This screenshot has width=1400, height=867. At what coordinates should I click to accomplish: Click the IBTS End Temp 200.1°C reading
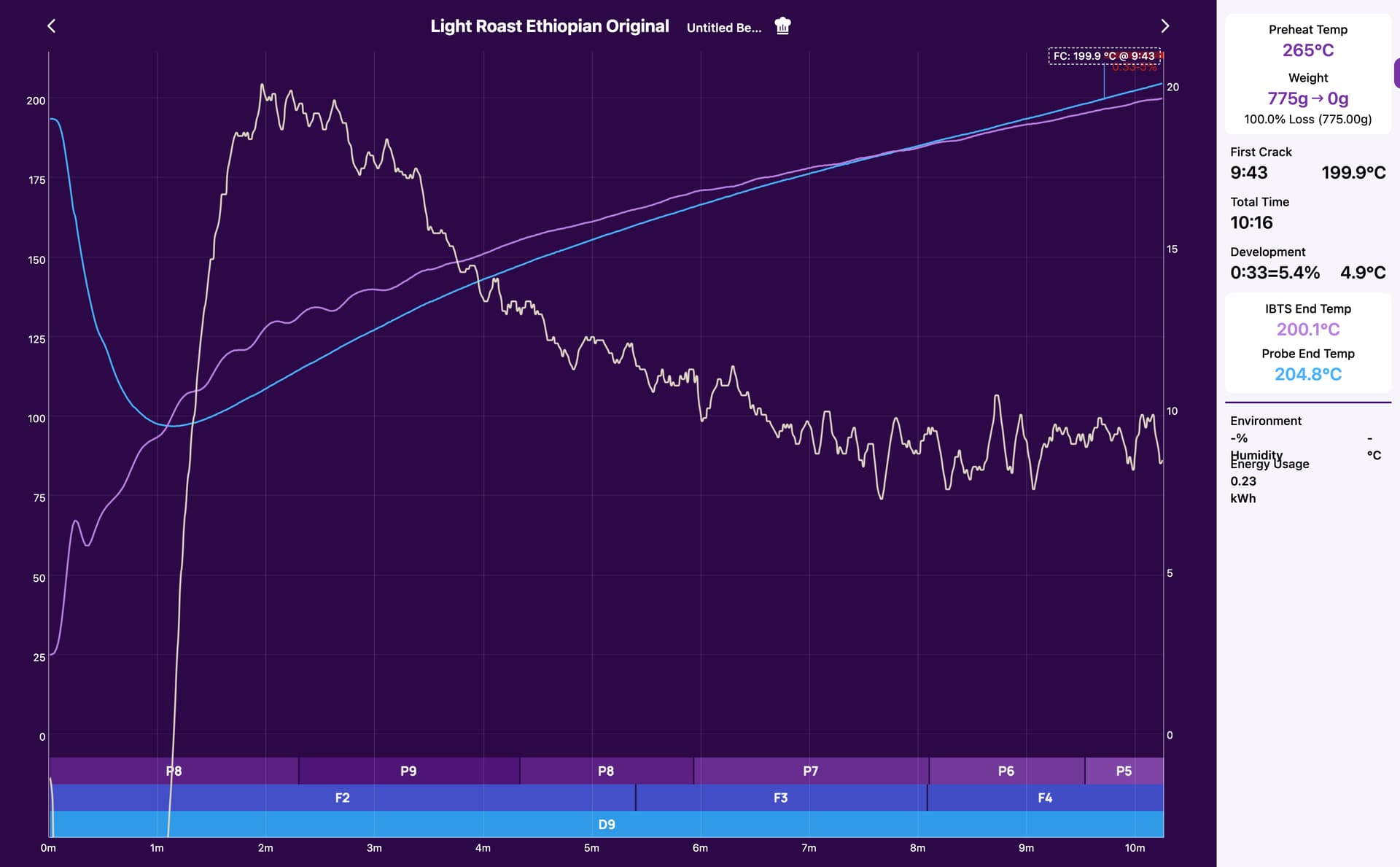(x=1308, y=330)
